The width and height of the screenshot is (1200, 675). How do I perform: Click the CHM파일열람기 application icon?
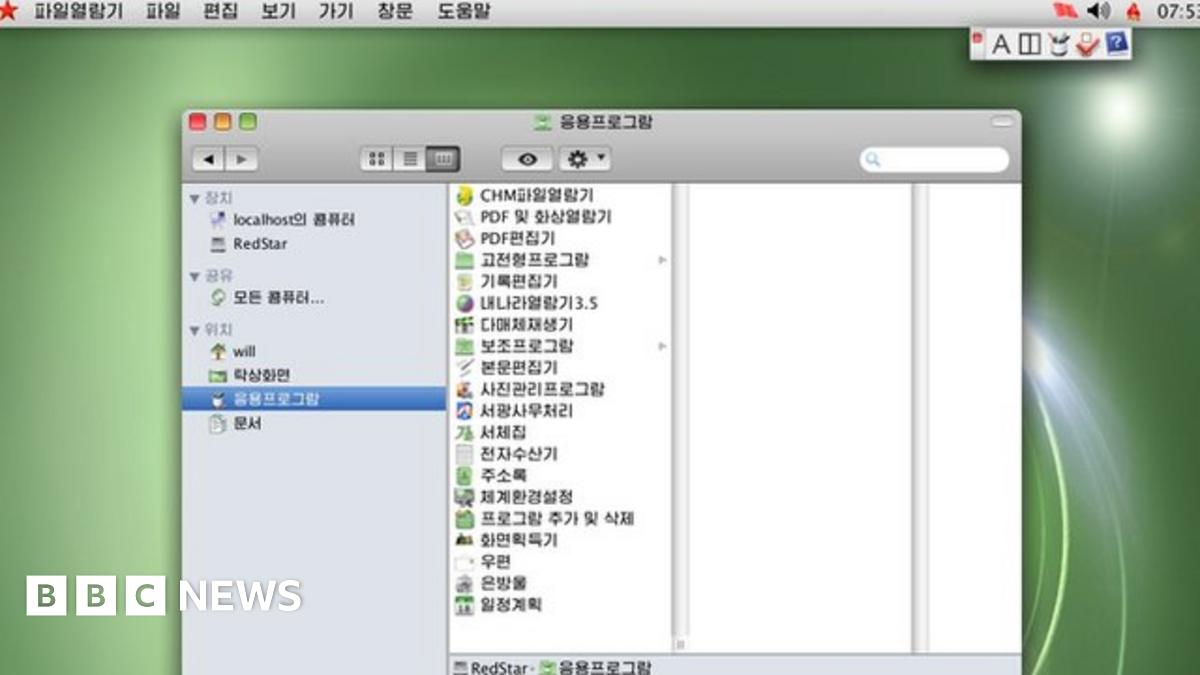463,196
